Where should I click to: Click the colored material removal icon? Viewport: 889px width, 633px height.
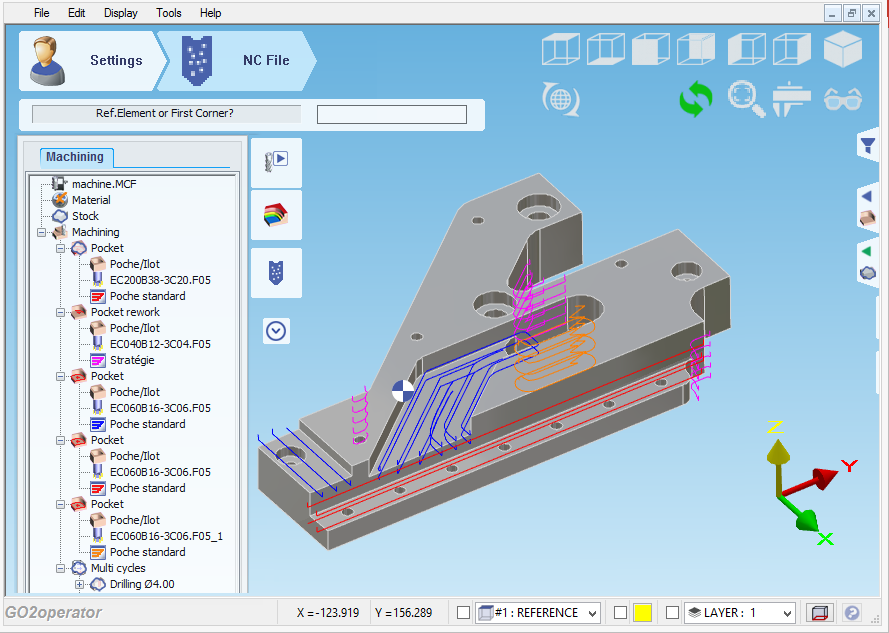pos(276,216)
